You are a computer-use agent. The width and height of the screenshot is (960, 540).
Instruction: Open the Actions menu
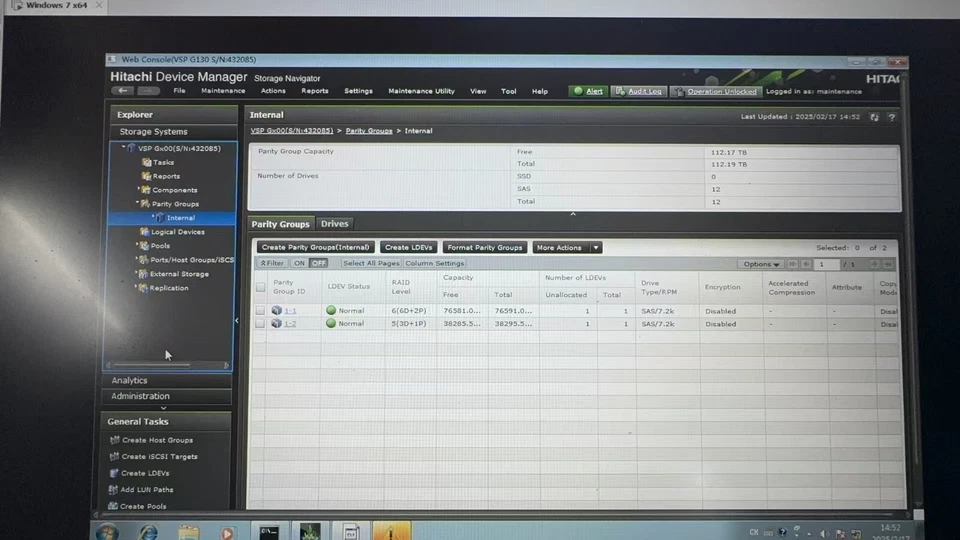pyautogui.click(x=273, y=91)
